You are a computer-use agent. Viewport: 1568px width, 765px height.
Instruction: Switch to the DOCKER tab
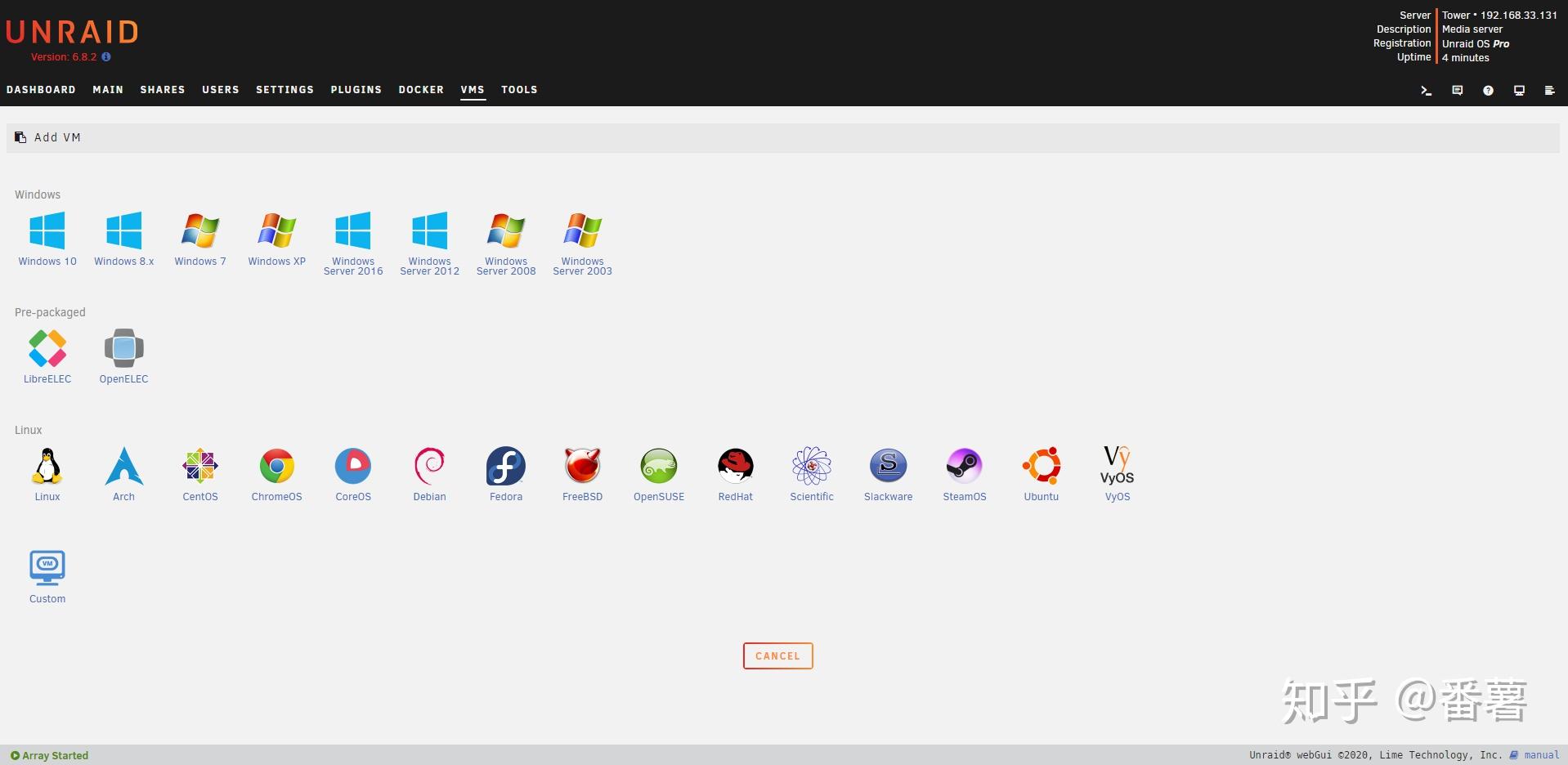point(420,90)
